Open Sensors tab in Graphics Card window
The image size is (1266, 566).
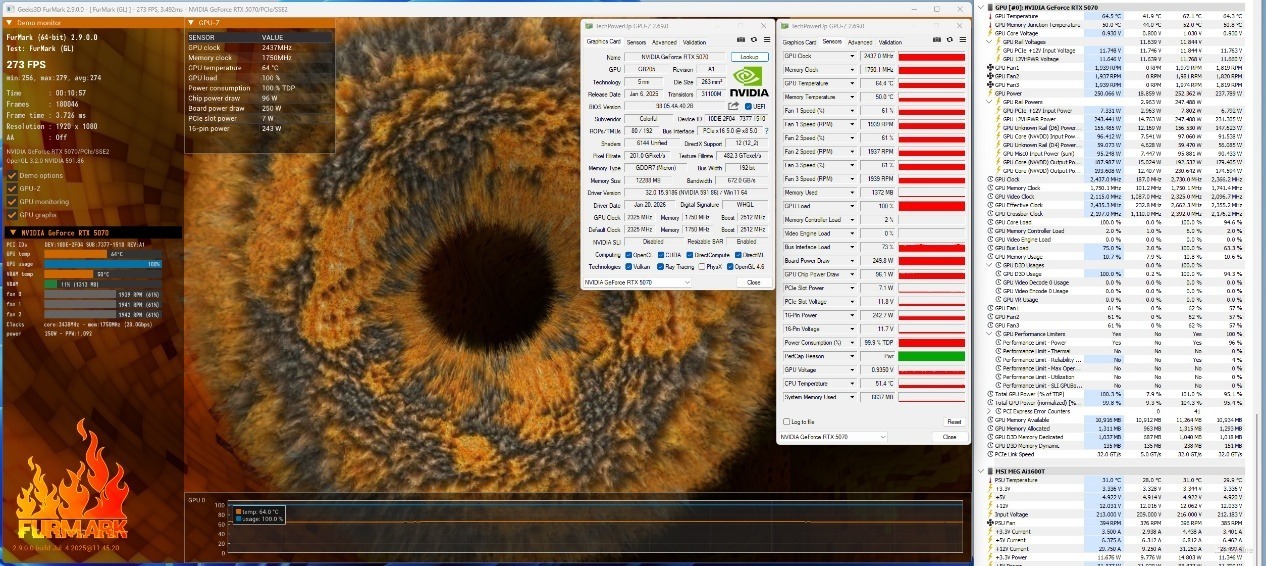click(x=636, y=42)
